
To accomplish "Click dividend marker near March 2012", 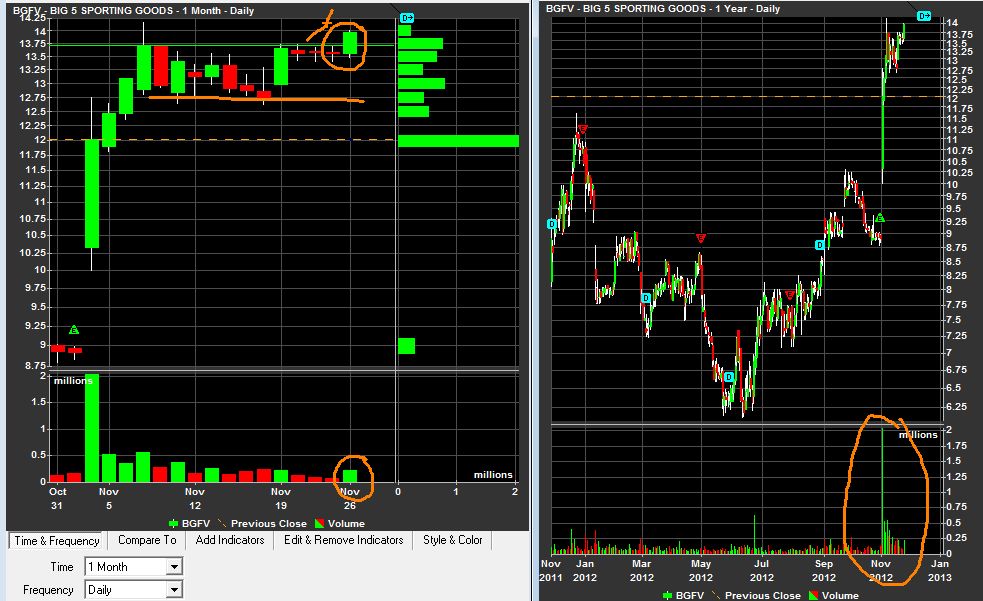I will pos(646,298).
